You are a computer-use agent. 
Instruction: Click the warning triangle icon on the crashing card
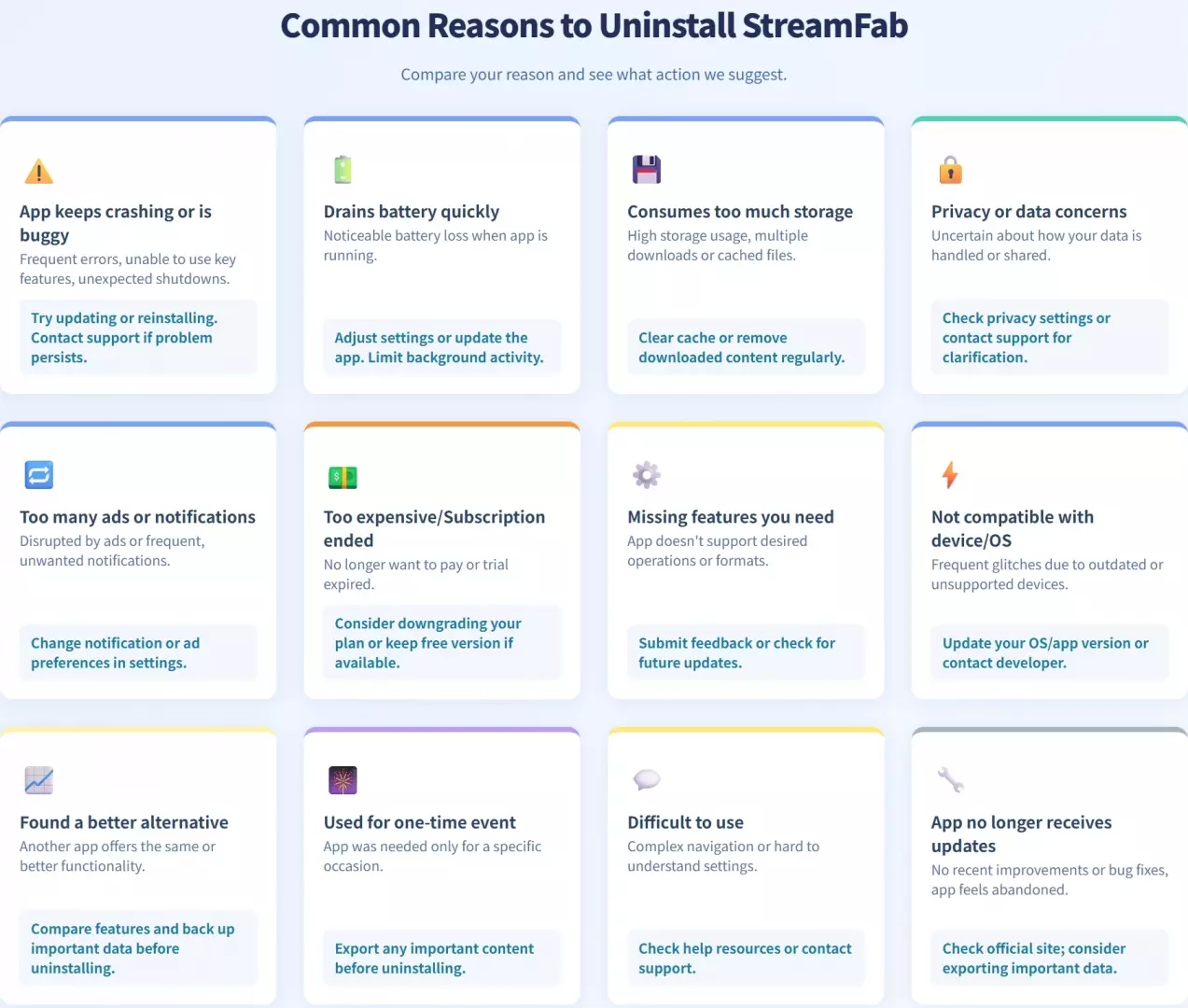click(38, 171)
